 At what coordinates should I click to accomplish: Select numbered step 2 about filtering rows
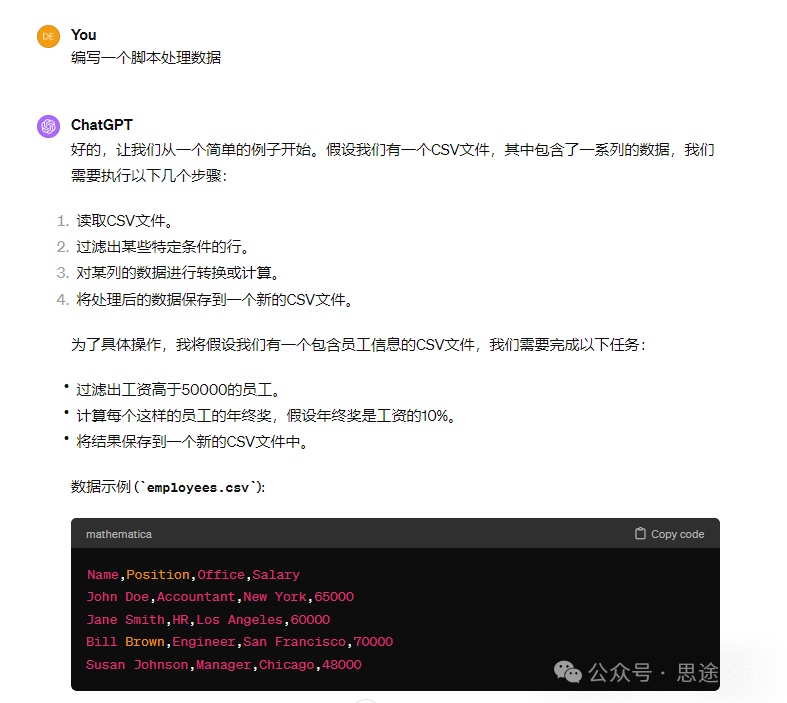coord(162,247)
